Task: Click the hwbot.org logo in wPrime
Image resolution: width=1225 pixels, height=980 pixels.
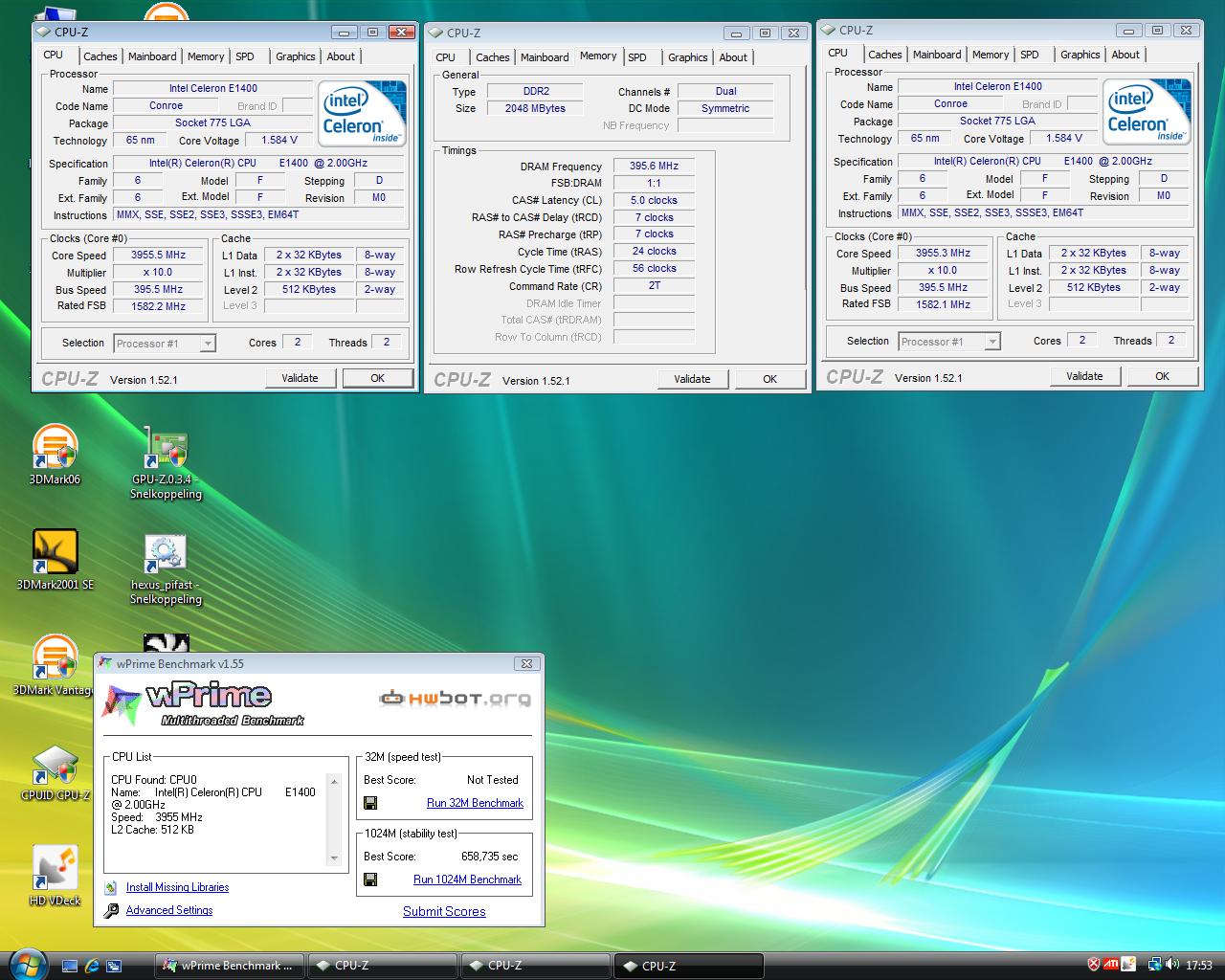Action: click(x=456, y=699)
